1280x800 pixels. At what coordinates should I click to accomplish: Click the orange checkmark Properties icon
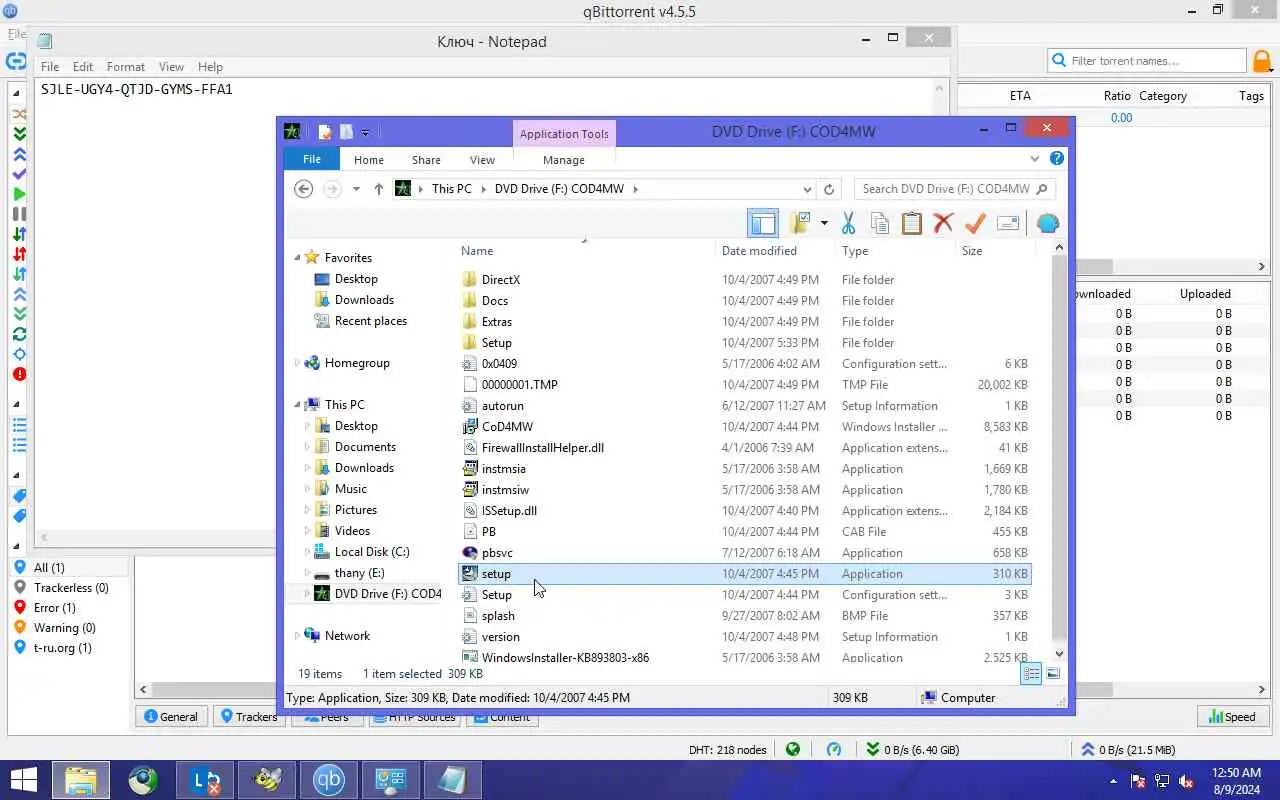click(x=975, y=223)
